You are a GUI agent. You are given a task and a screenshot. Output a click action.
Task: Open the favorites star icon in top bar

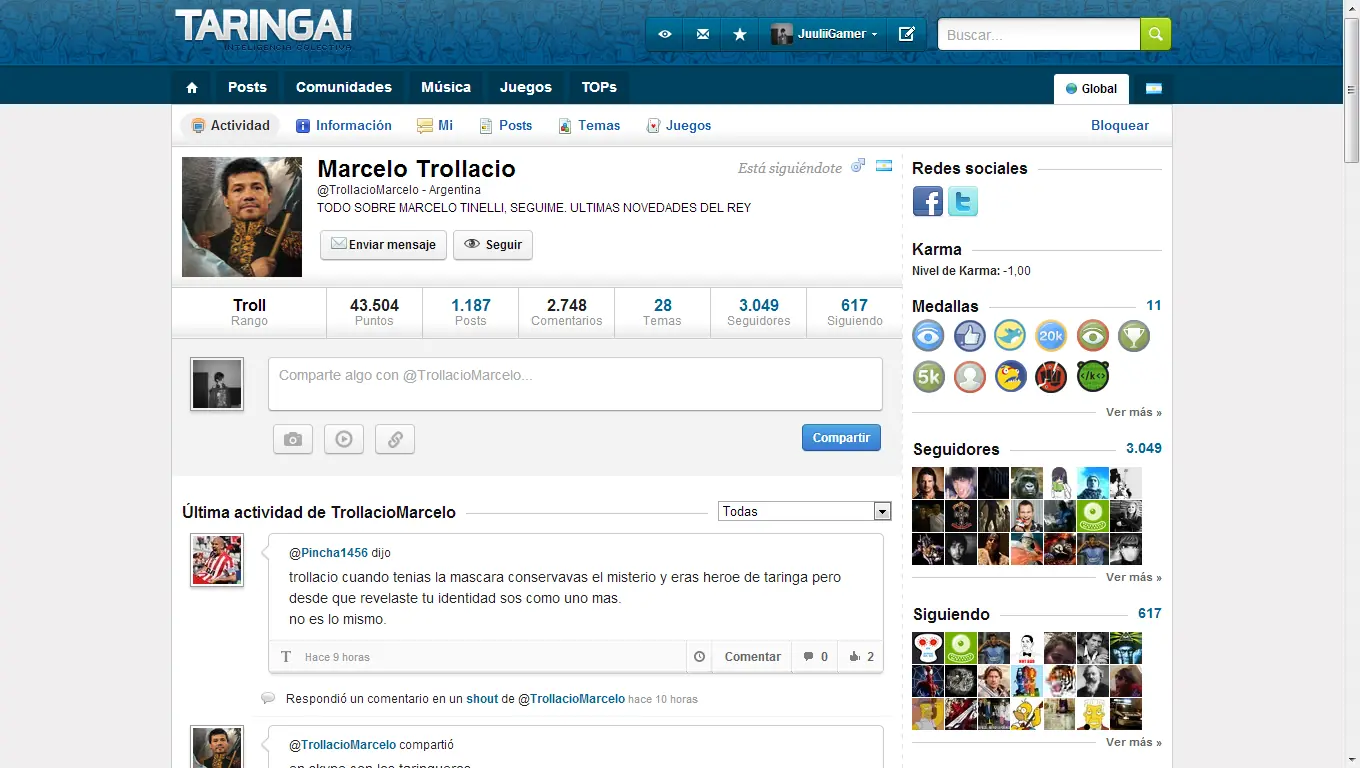coord(740,34)
